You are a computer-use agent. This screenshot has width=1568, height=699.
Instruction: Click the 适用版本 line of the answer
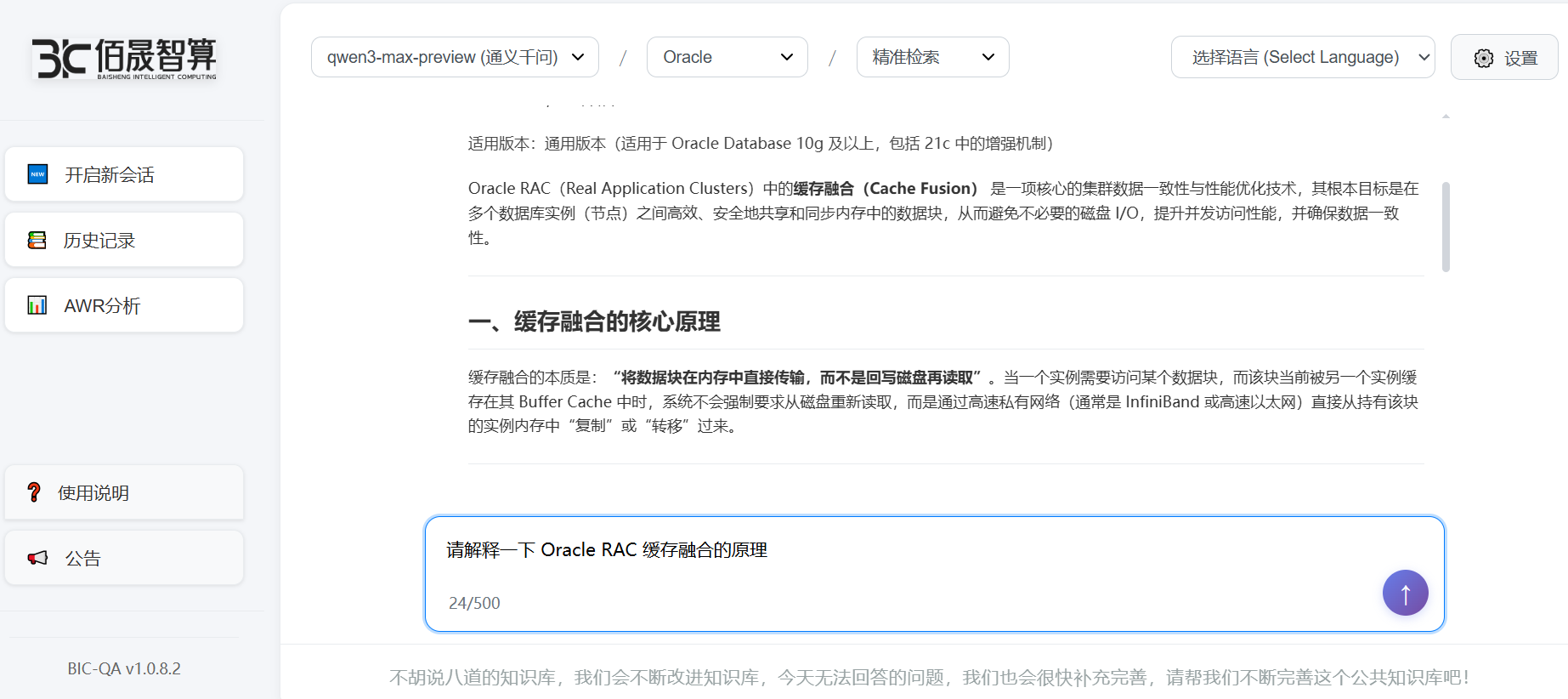point(761,144)
